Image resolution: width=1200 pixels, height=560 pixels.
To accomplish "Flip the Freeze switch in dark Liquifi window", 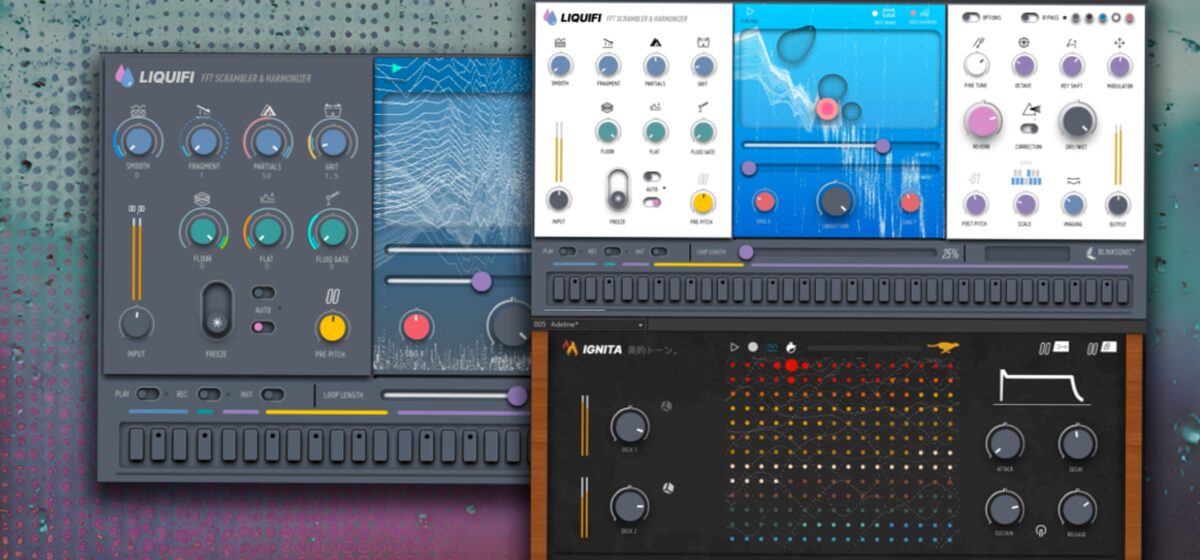I will 217,311.
